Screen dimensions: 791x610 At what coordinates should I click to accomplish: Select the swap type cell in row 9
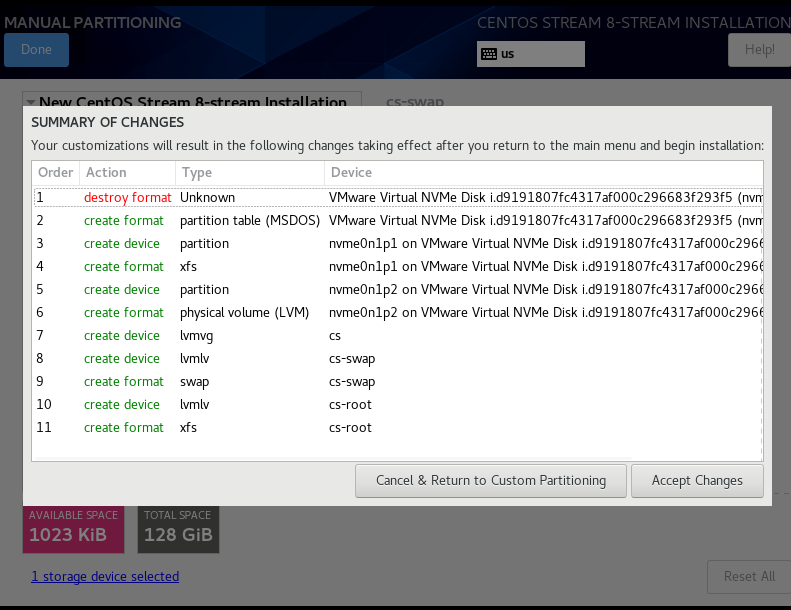(x=194, y=382)
